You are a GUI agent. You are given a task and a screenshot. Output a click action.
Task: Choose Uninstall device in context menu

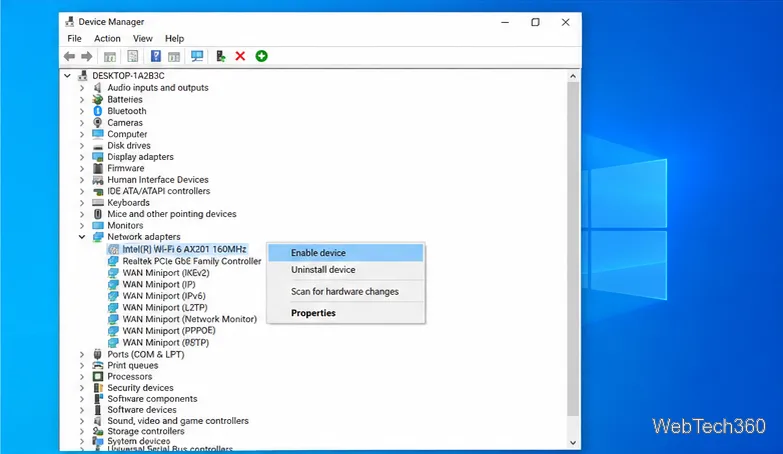click(x=346, y=270)
